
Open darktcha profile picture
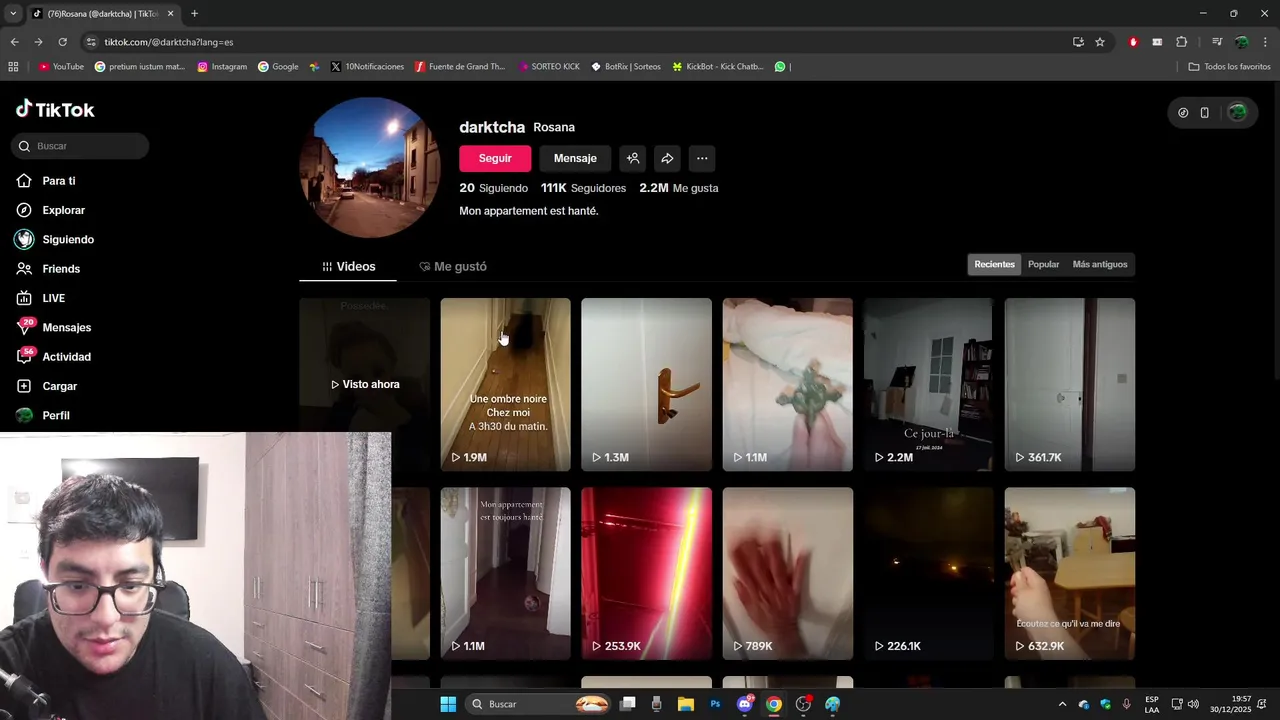370,167
